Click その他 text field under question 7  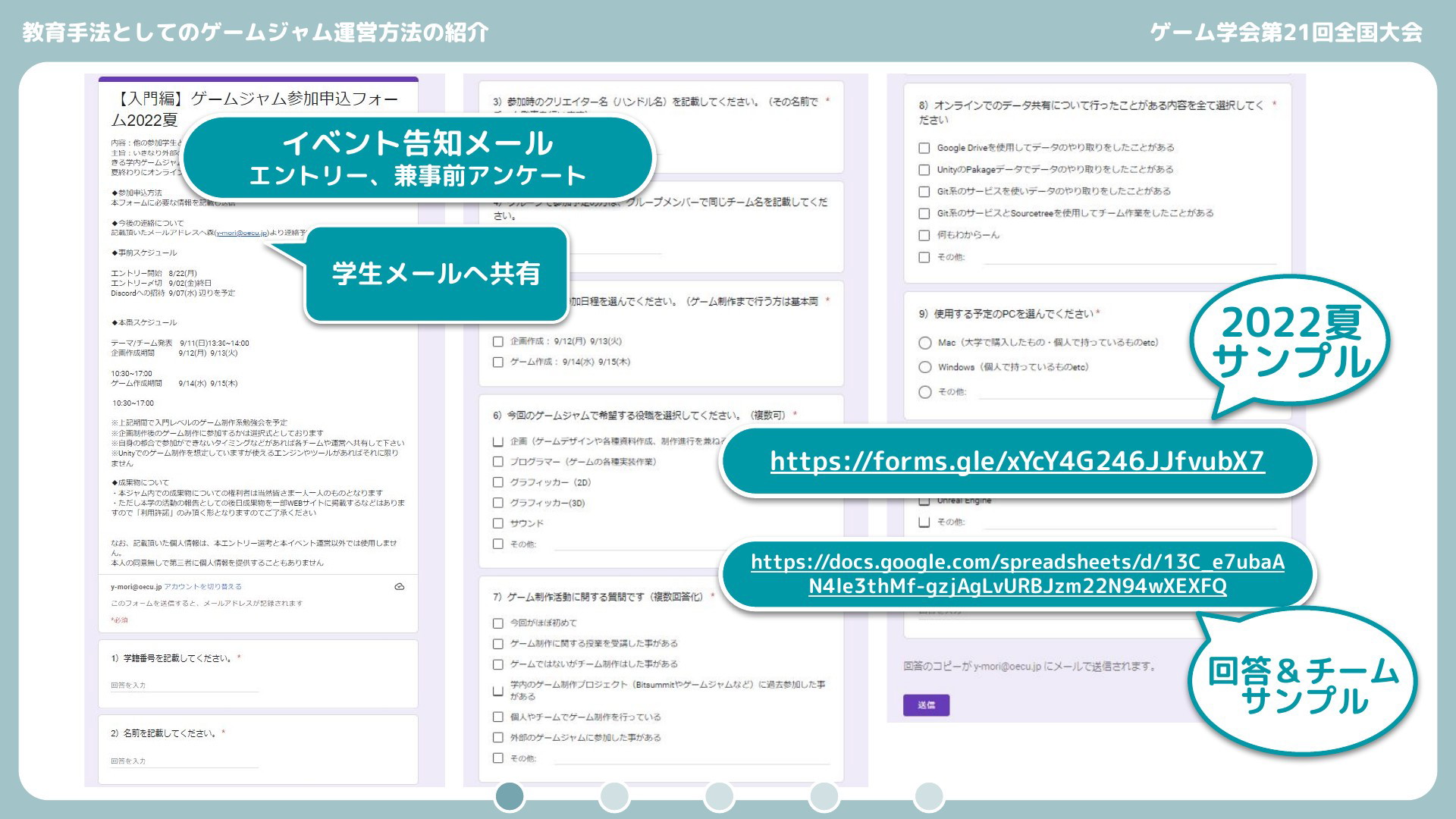[x=692, y=758]
